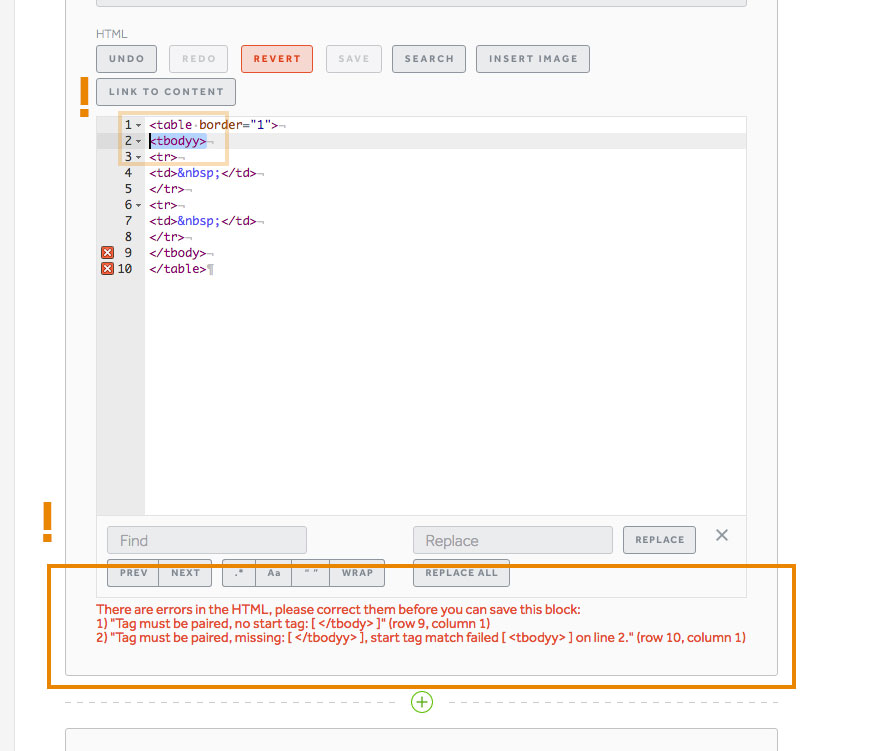This screenshot has height=751, width=870.
Task: Go to next match with NEXT
Action: click(x=185, y=573)
